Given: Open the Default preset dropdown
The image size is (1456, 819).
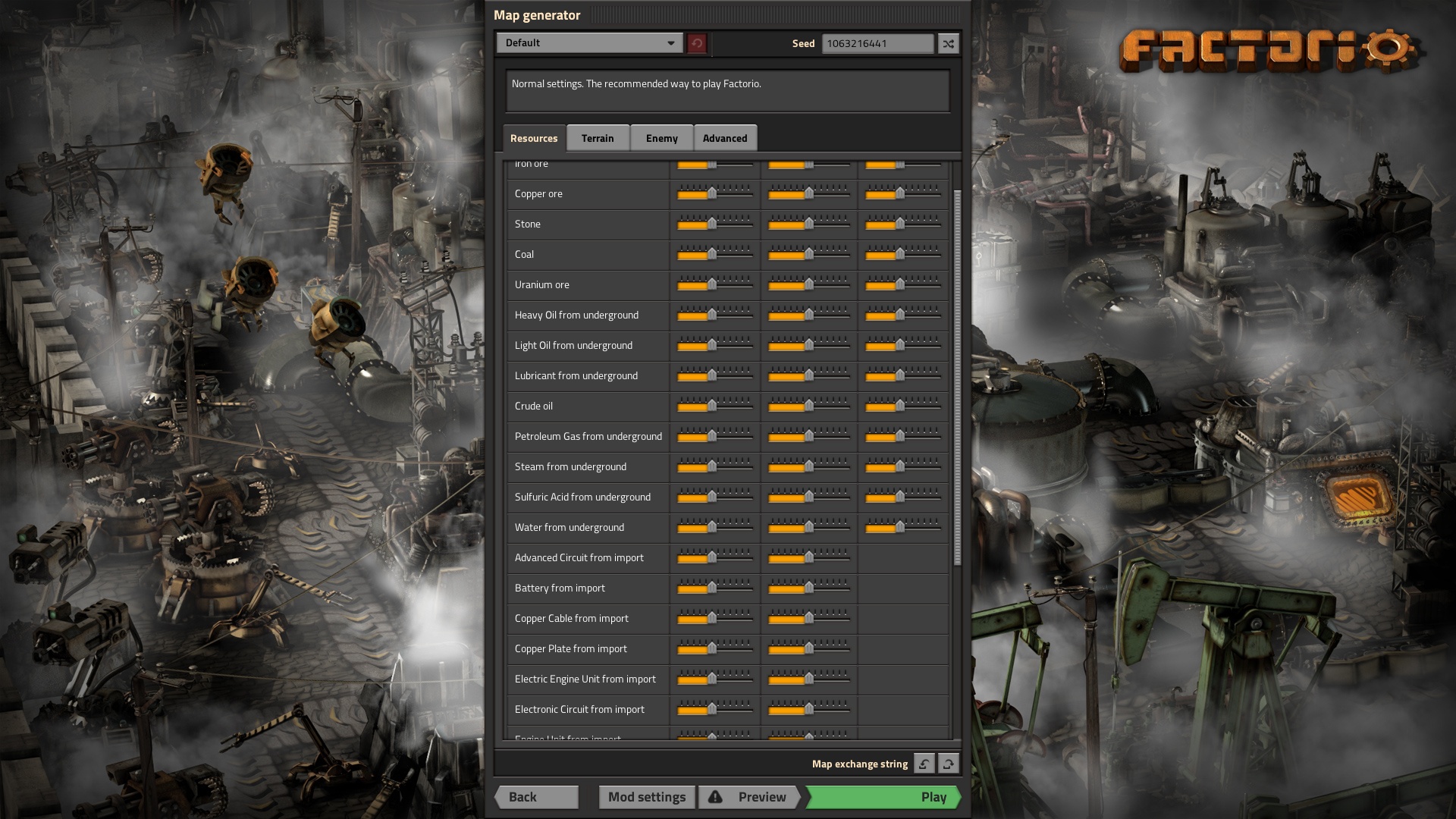Looking at the screenshot, I should pyautogui.click(x=589, y=43).
